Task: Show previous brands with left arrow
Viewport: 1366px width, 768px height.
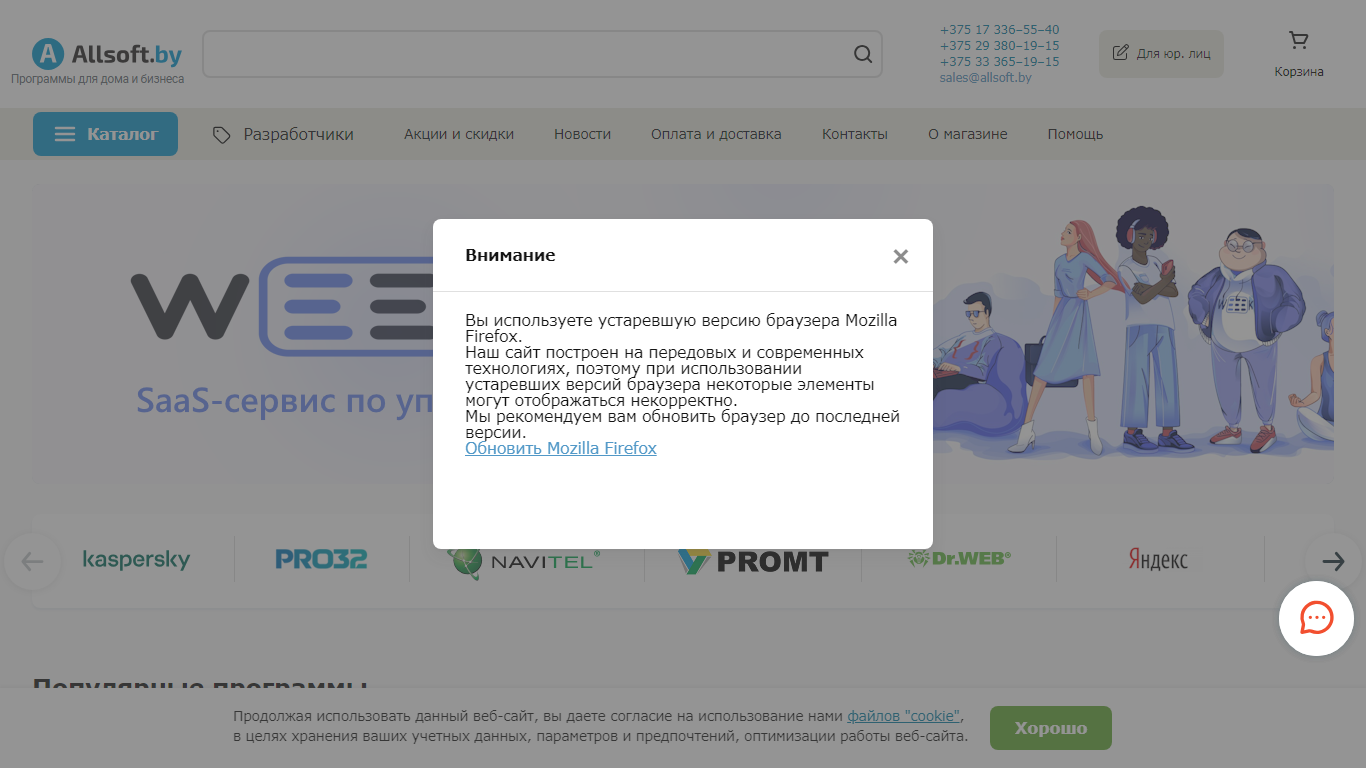Action: click(x=32, y=561)
